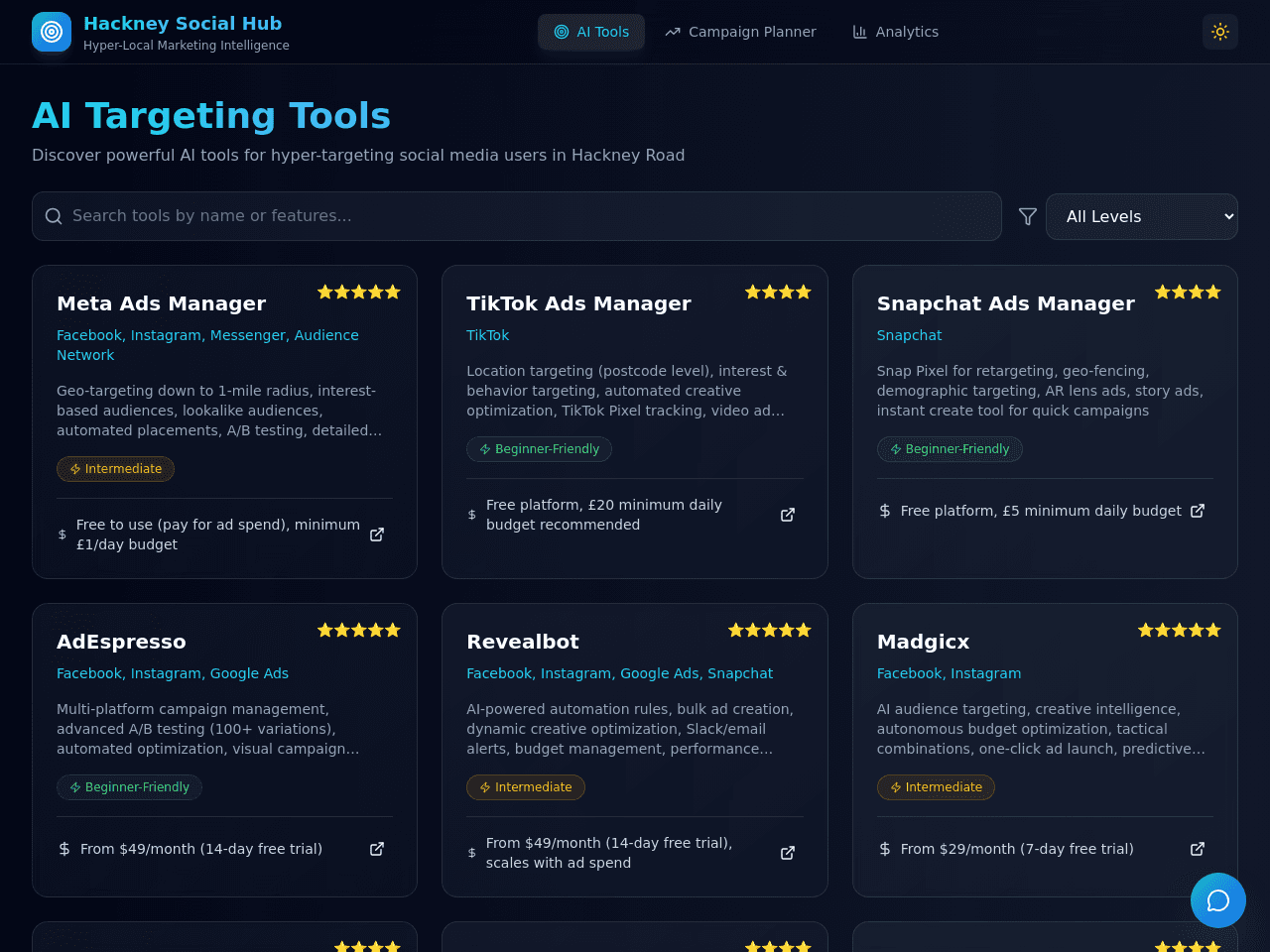
Task: Click AdEspresso dollar pricing icon
Action: coord(64,849)
